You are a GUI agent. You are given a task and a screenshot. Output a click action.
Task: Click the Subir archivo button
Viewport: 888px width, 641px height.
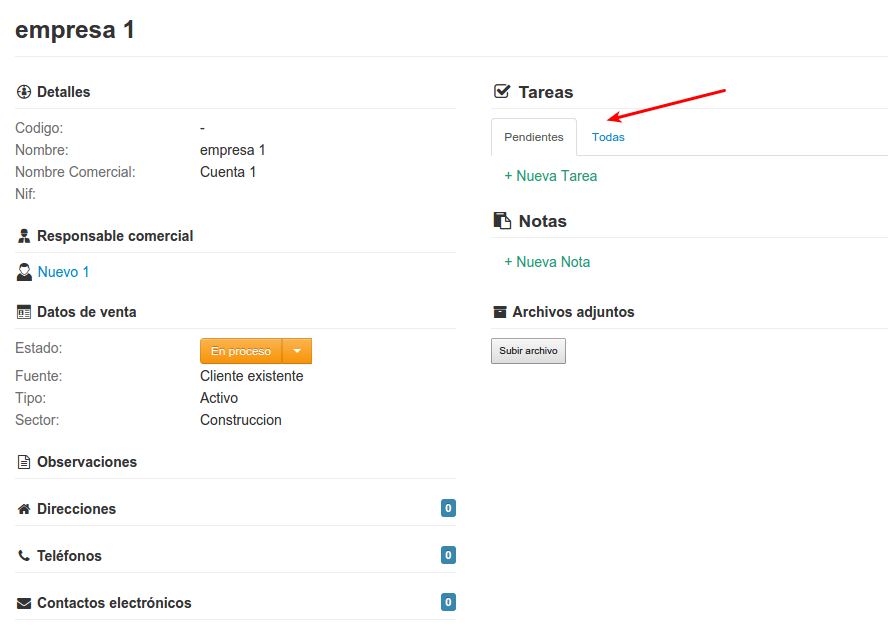[528, 351]
